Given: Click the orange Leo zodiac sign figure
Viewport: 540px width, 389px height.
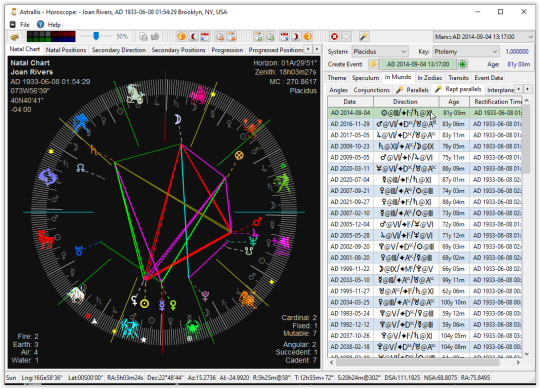Looking at the screenshot, I should [247, 299].
